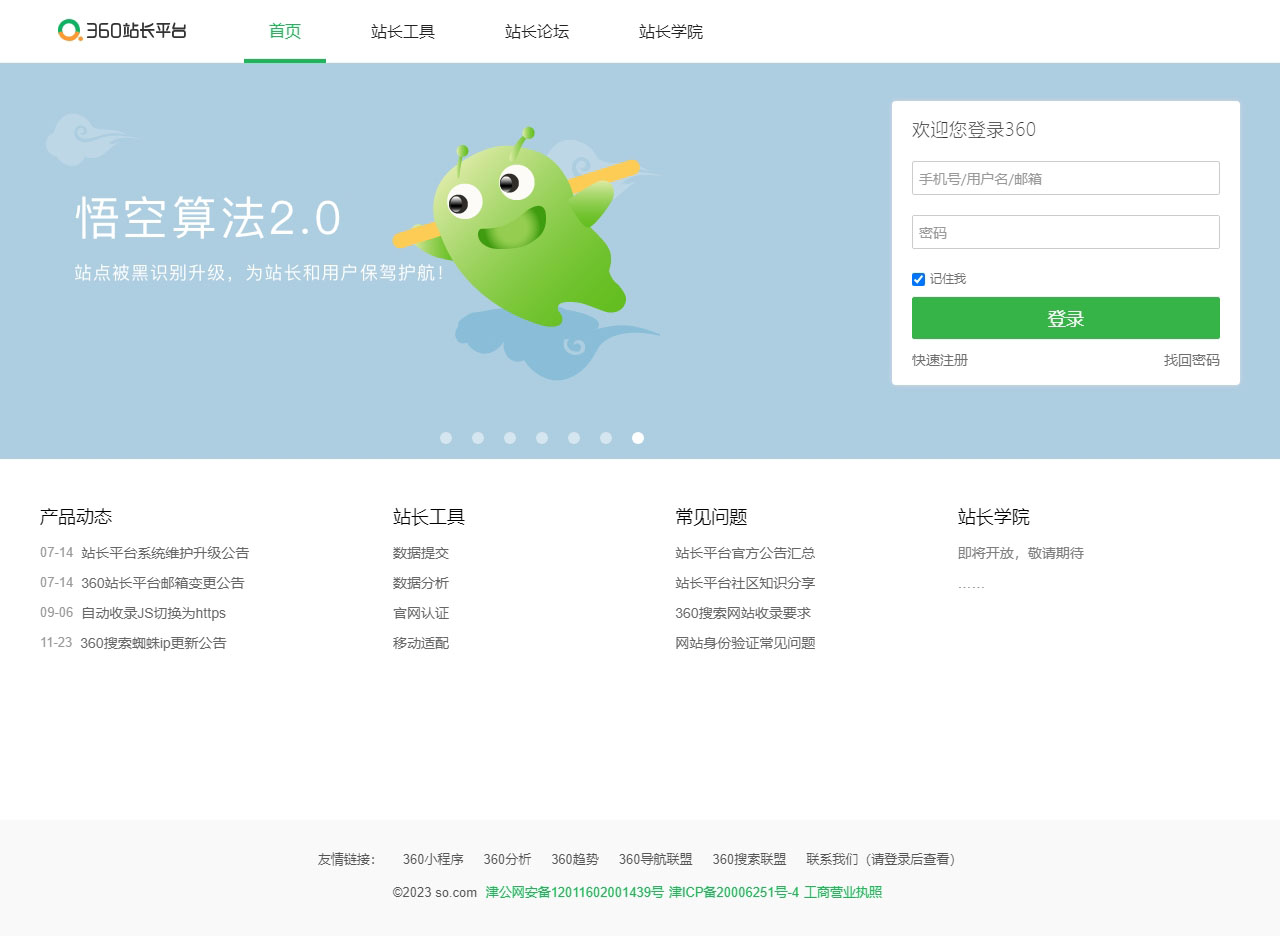
Task: Go to the 站长学院 navigation tab
Action: pyautogui.click(x=671, y=32)
